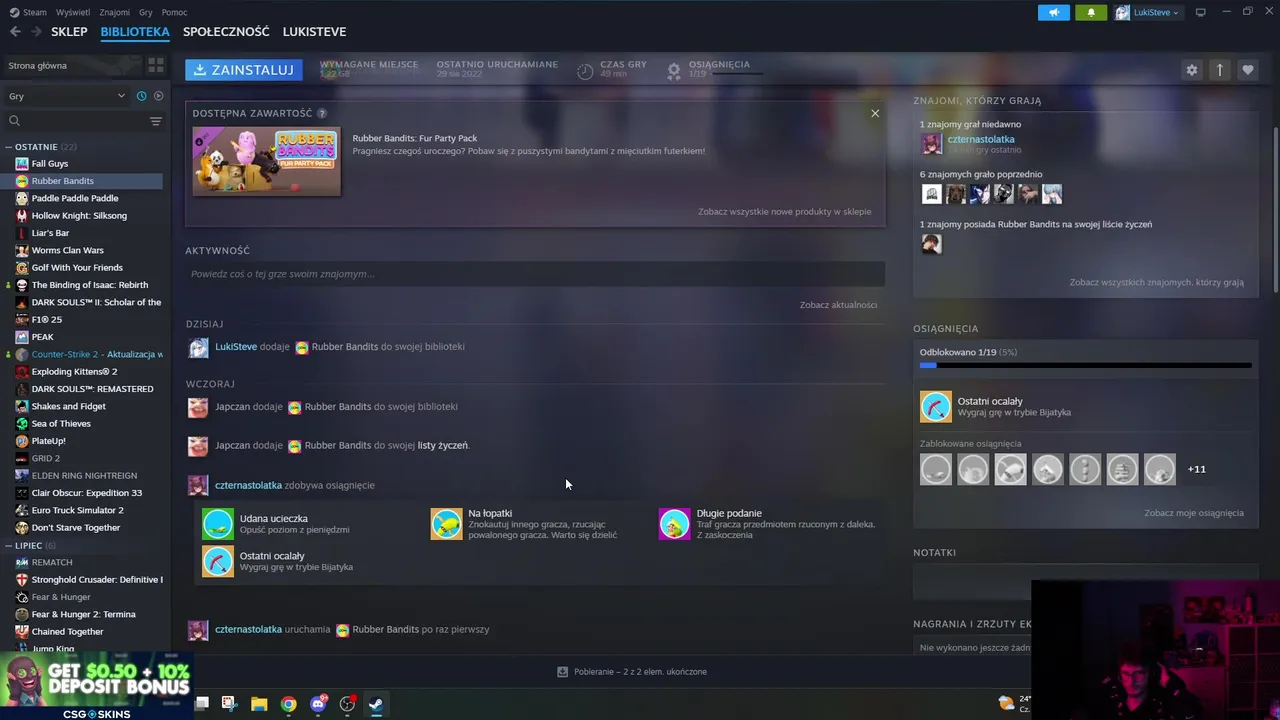Switch to the SPOŁECZNOŚĆ tab

[x=226, y=32]
